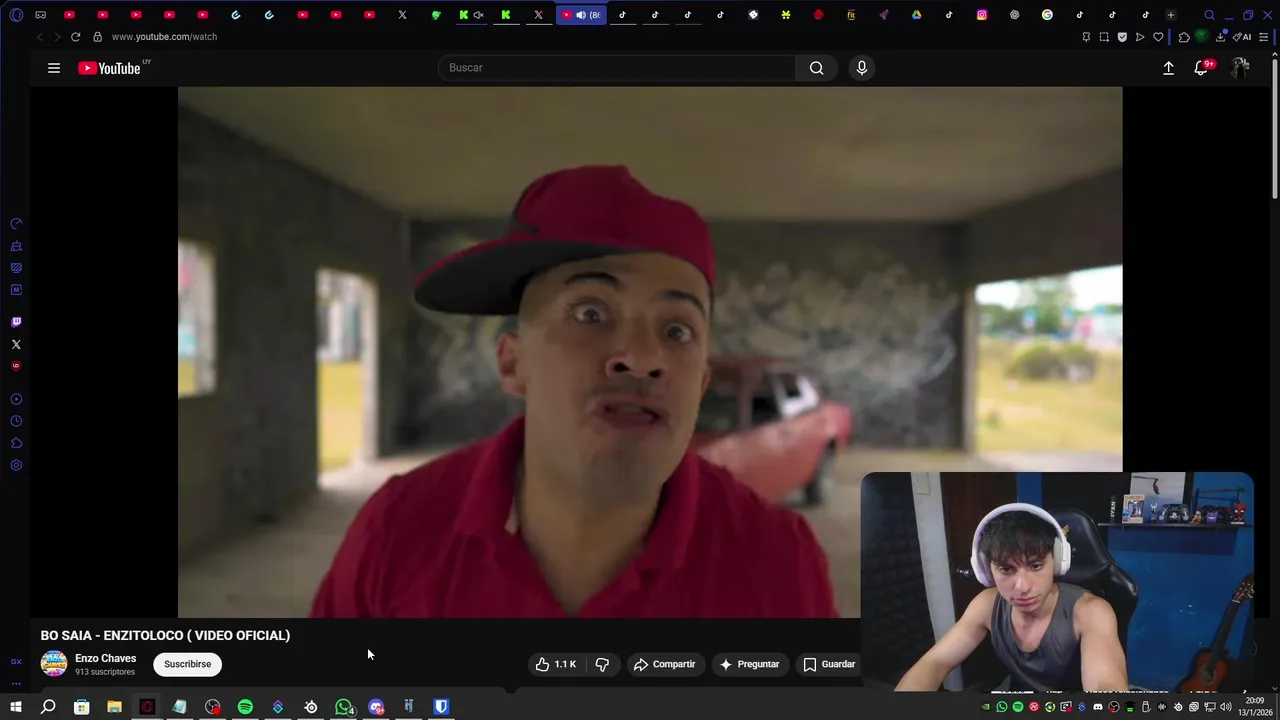Go to YouTube home via logo
Viewport: 1280px width, 720px height.
[x=110, y=68]
